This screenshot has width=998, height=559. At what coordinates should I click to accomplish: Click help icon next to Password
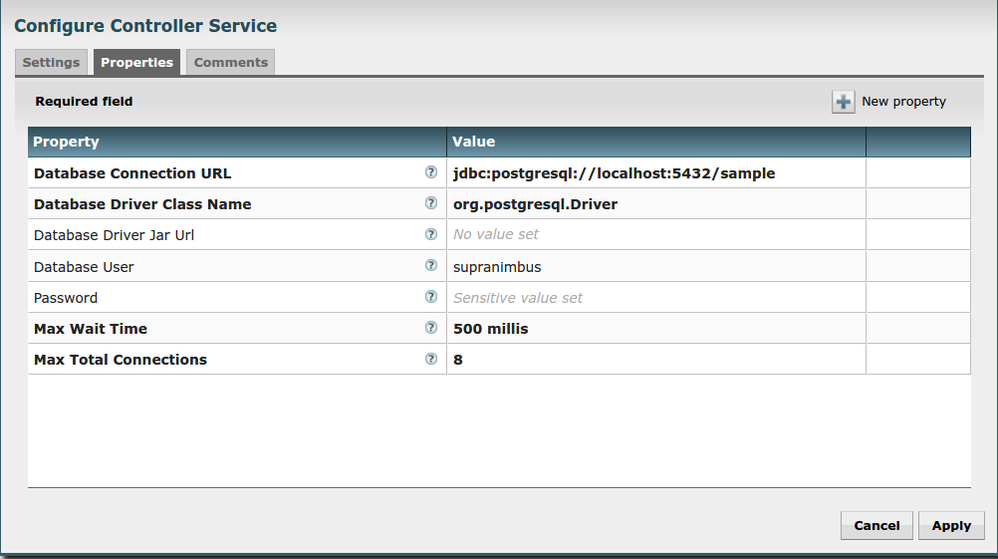[x=431, y=297]
